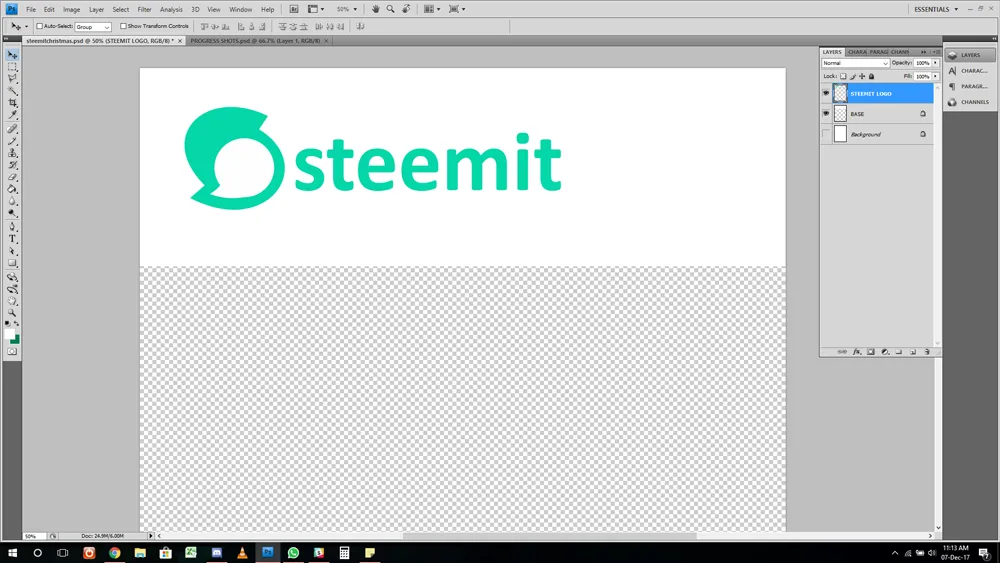Open the View Extras dropdown
This screenshot has height=563, width=1000.
(316, 9)
